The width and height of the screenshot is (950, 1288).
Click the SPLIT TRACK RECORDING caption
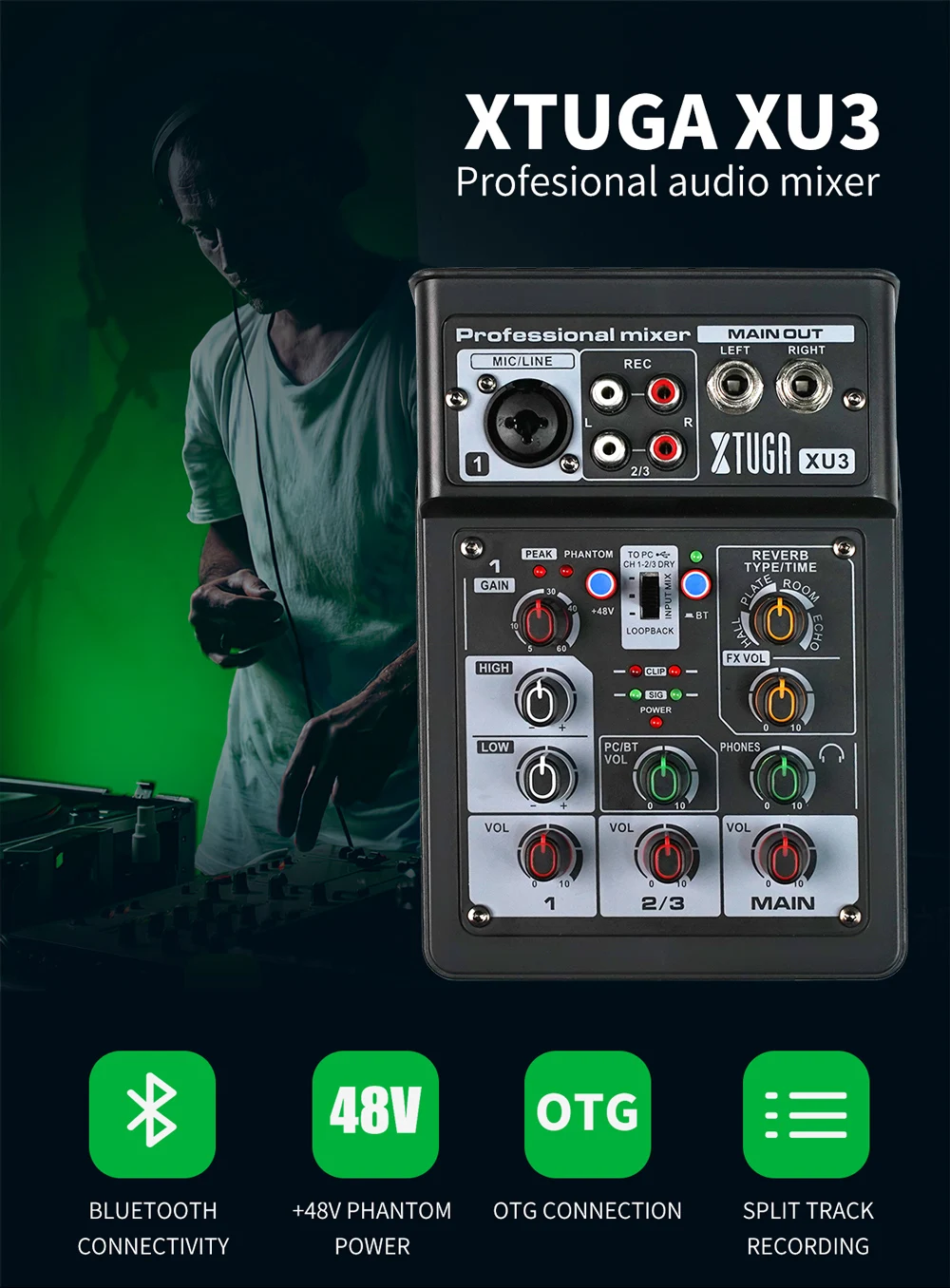coord(807,1228)
